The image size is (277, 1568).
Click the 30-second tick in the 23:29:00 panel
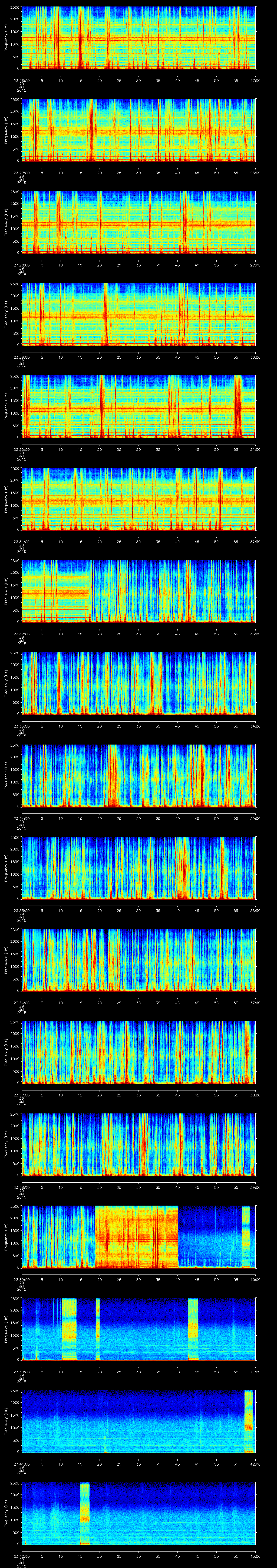point(138,357)
